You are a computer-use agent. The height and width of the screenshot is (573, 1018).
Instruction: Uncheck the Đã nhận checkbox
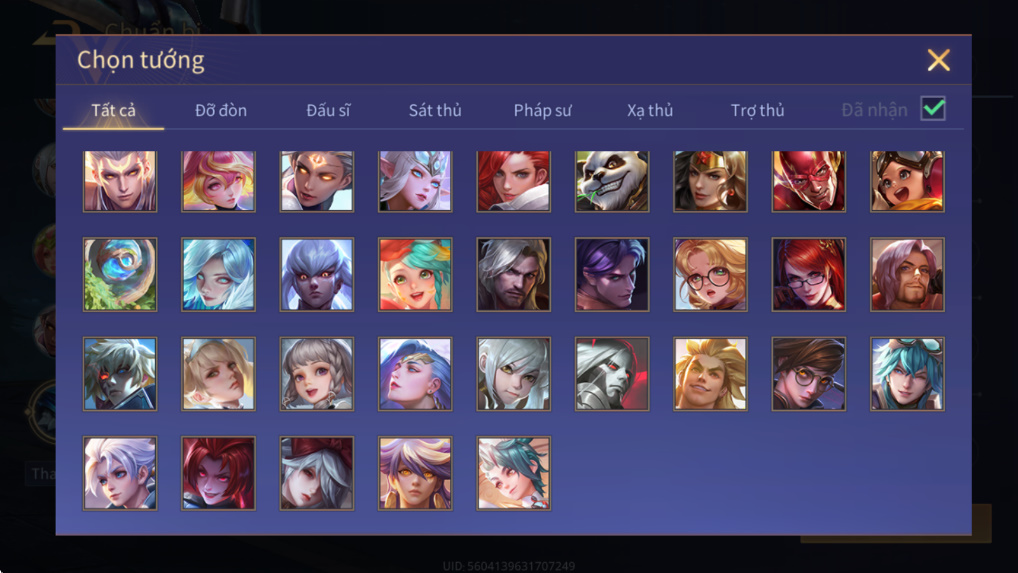pos(933,108)
